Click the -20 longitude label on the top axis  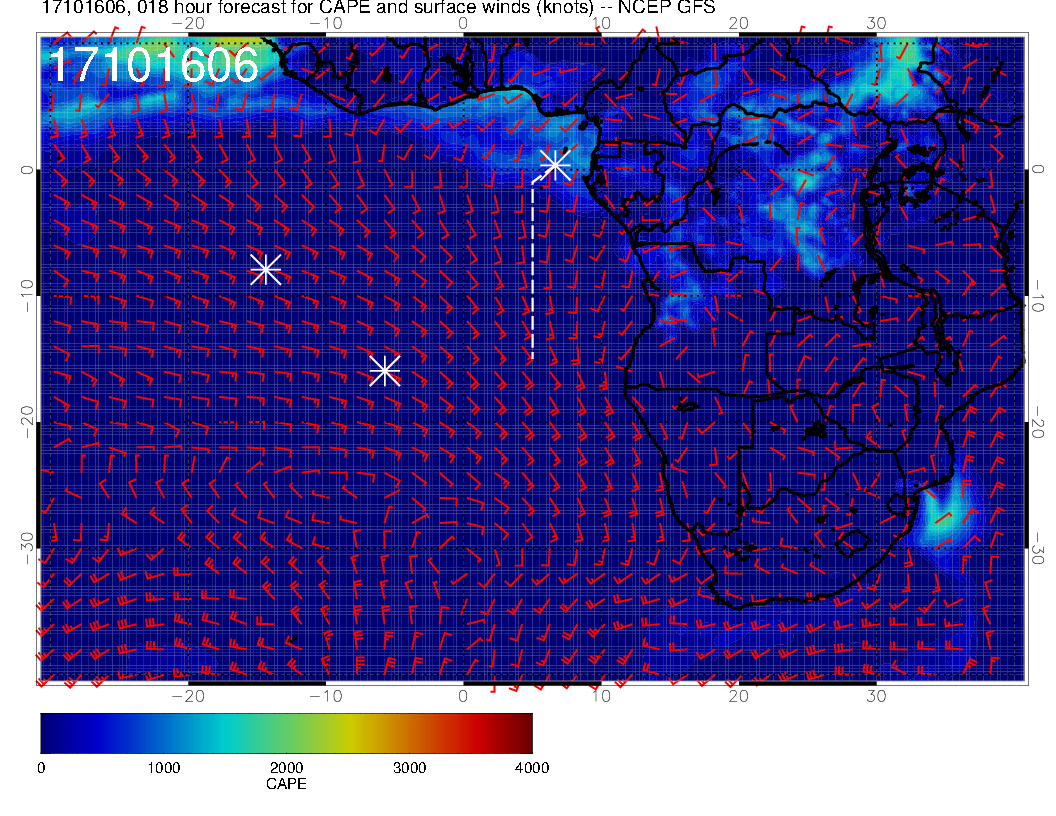(188, 24)
